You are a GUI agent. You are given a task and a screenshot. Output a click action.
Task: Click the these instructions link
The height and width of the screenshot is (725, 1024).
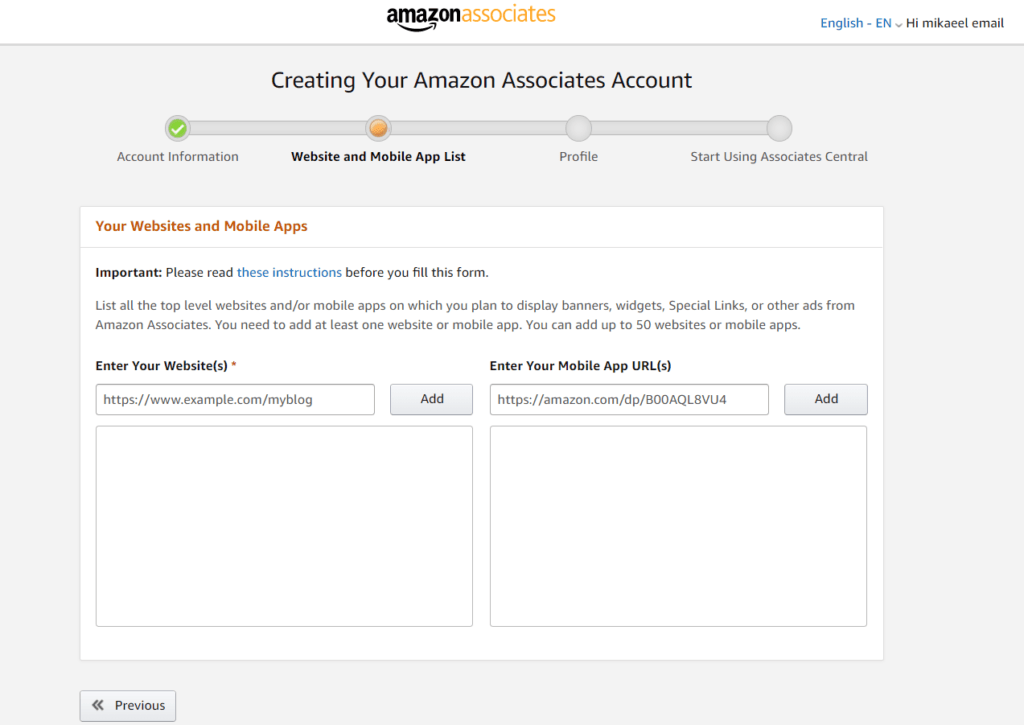tap(289, 272)
